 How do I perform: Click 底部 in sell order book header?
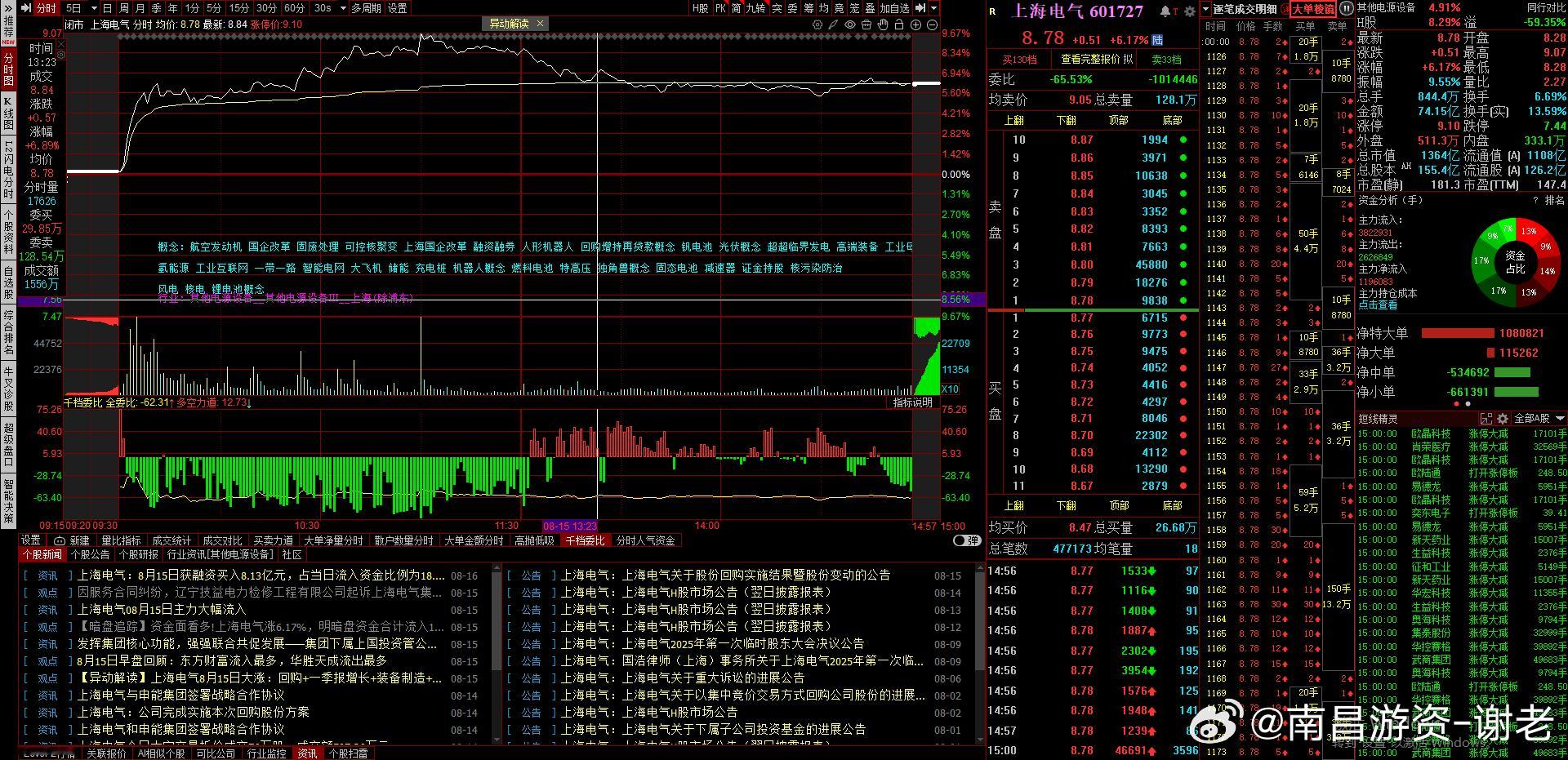(x=1172, y=120)
